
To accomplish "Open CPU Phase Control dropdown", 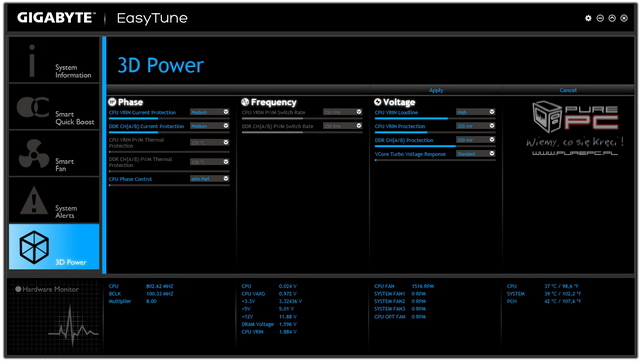I will pyautogui.click(x=209, y=179).
